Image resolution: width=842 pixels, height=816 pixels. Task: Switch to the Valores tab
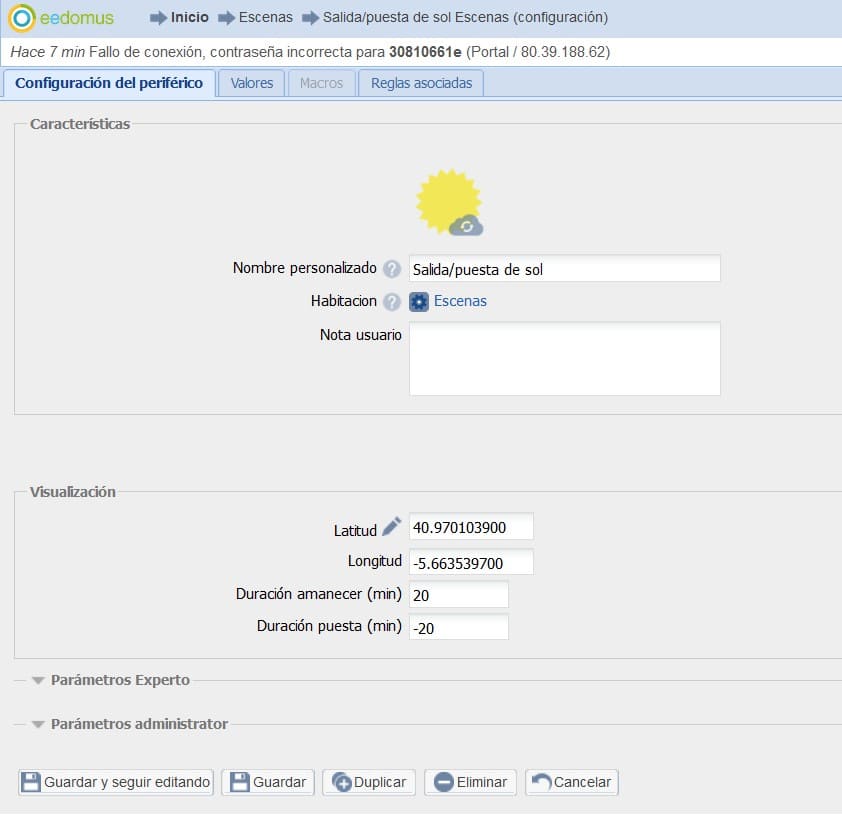(x=252, y=83)
